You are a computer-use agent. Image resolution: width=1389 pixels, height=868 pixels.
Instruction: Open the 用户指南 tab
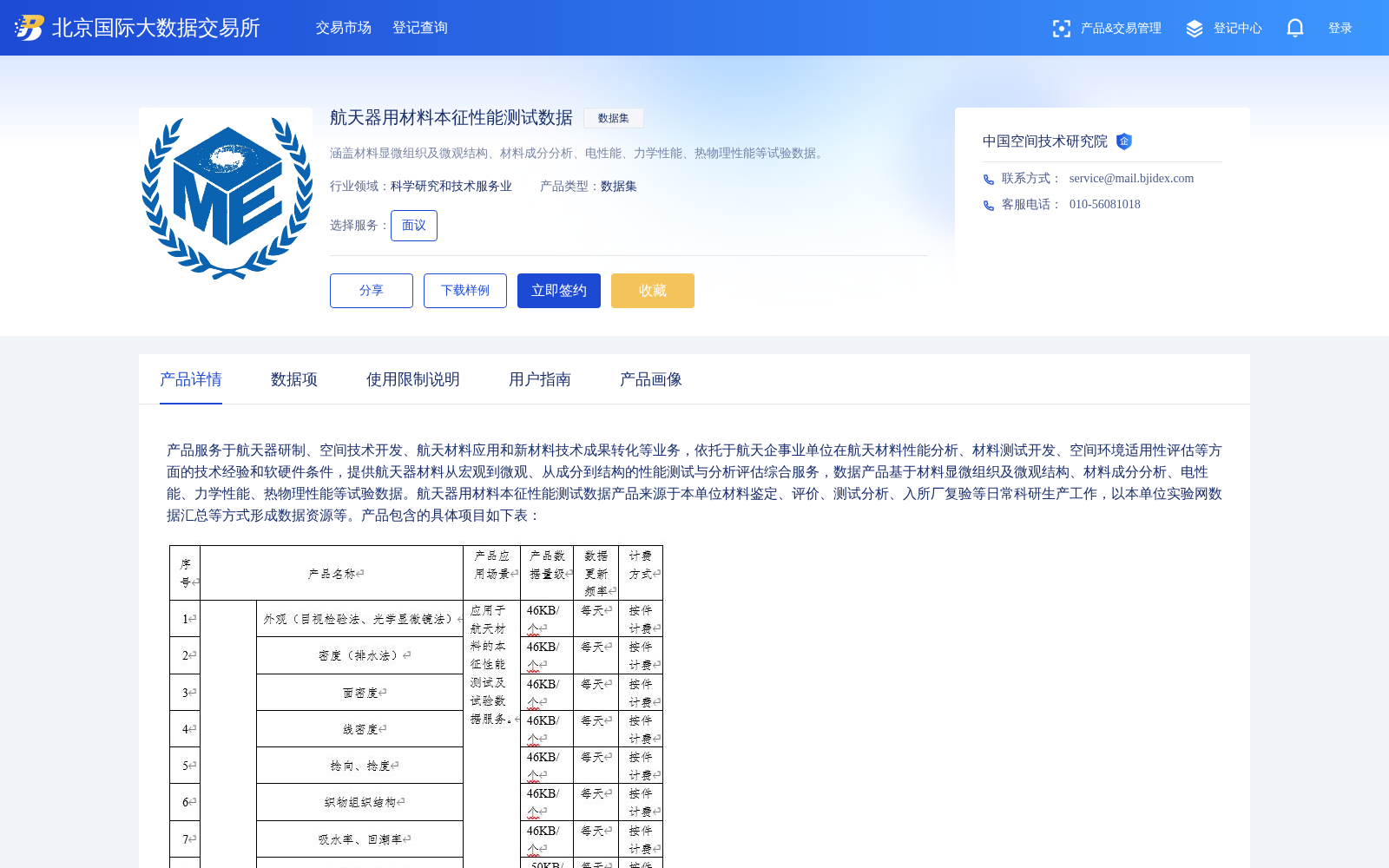coord(540,379)
